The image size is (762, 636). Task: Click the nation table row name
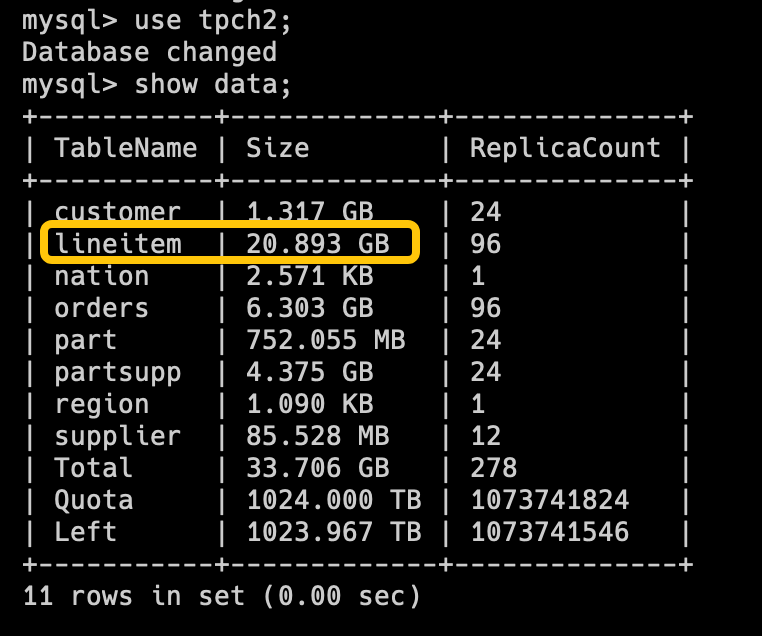(x=102, y=275)
